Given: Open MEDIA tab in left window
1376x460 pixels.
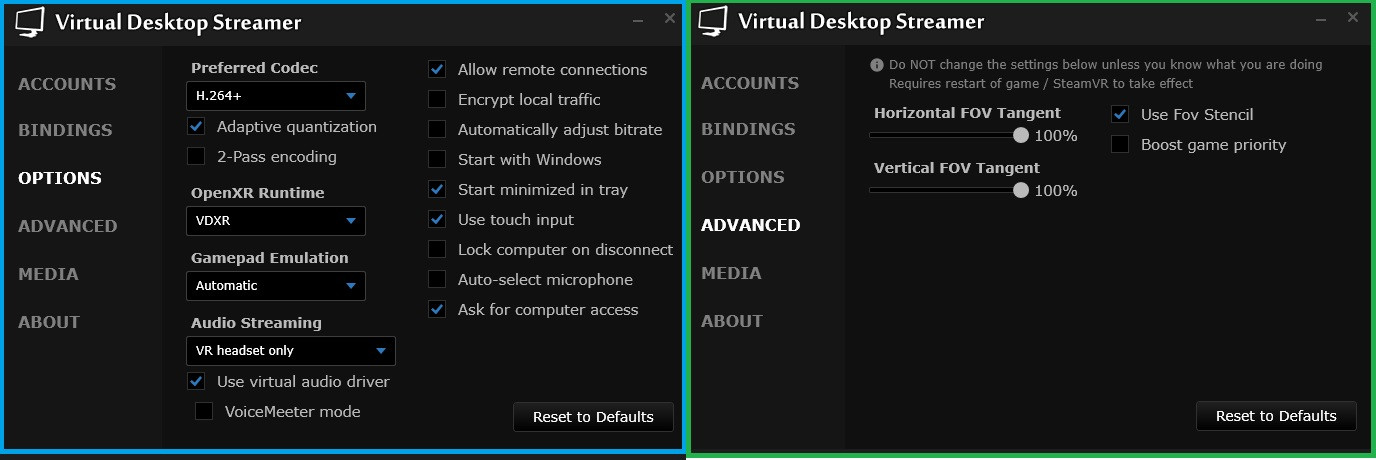Looking at the screenshot, I should (48, 274).
